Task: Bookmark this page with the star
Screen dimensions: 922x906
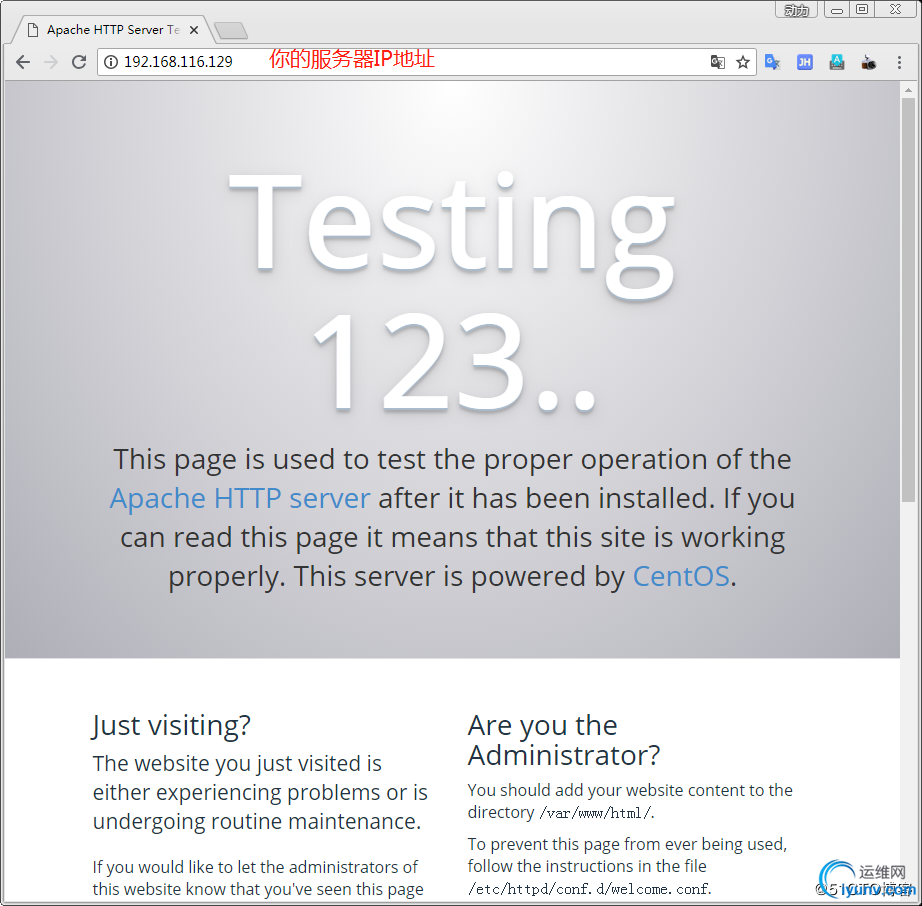Action: point(743,62)
